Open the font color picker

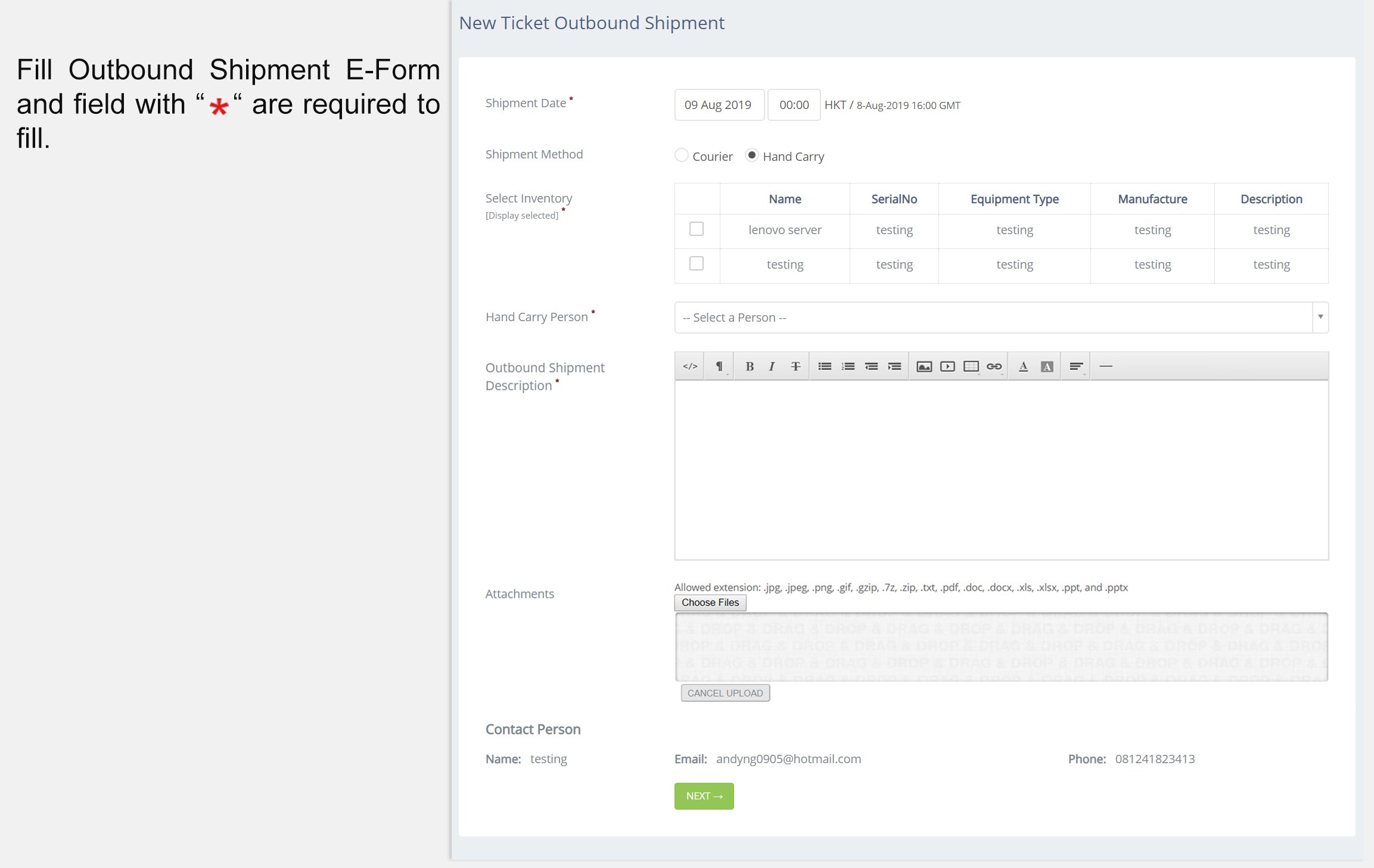click(1023, 366)
